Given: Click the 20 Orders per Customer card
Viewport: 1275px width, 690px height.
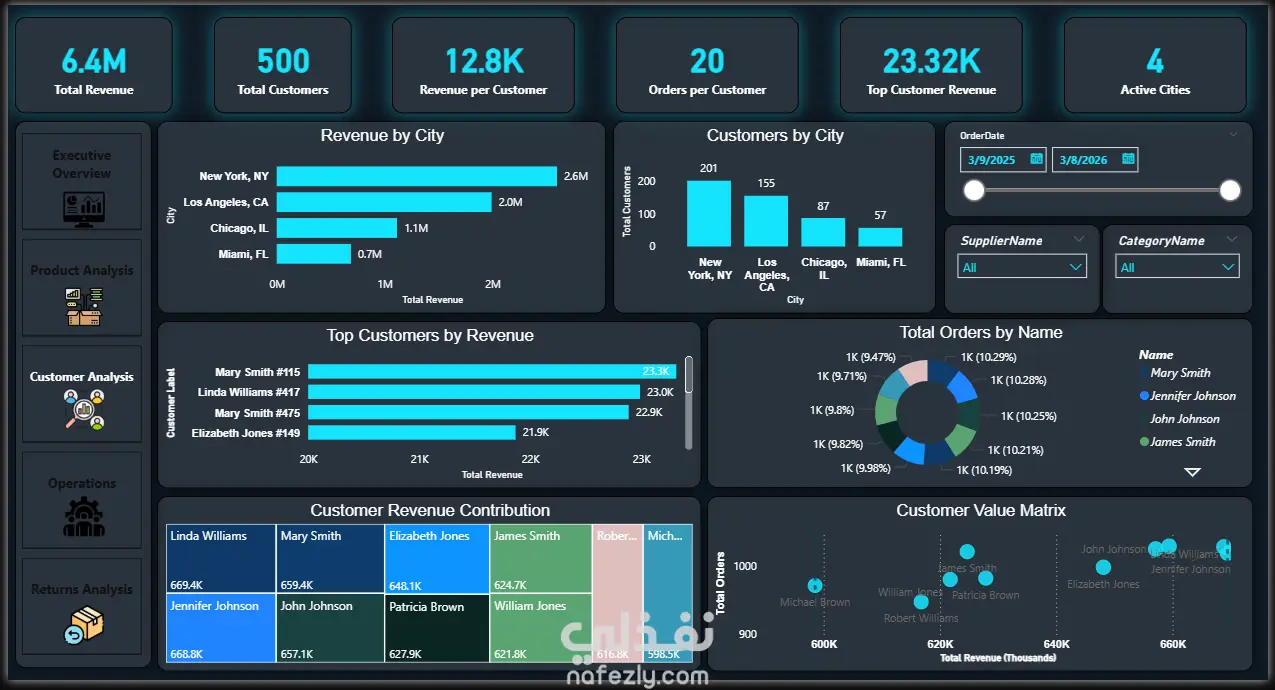Looking at the screenshot, I should [x=707, y=65].
